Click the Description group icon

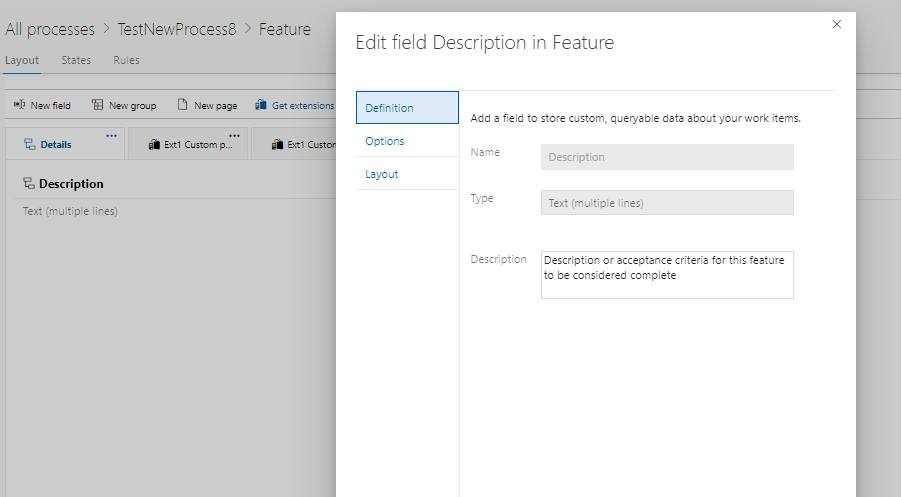pos(29,183)
